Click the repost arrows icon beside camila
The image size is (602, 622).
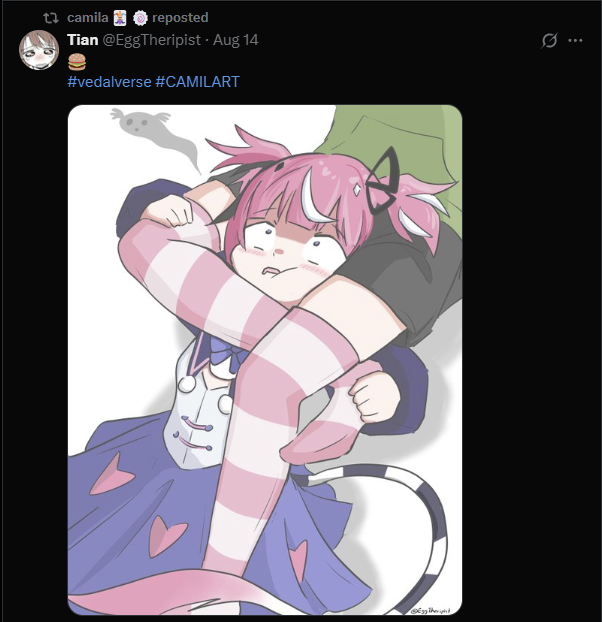pos(51,18)
